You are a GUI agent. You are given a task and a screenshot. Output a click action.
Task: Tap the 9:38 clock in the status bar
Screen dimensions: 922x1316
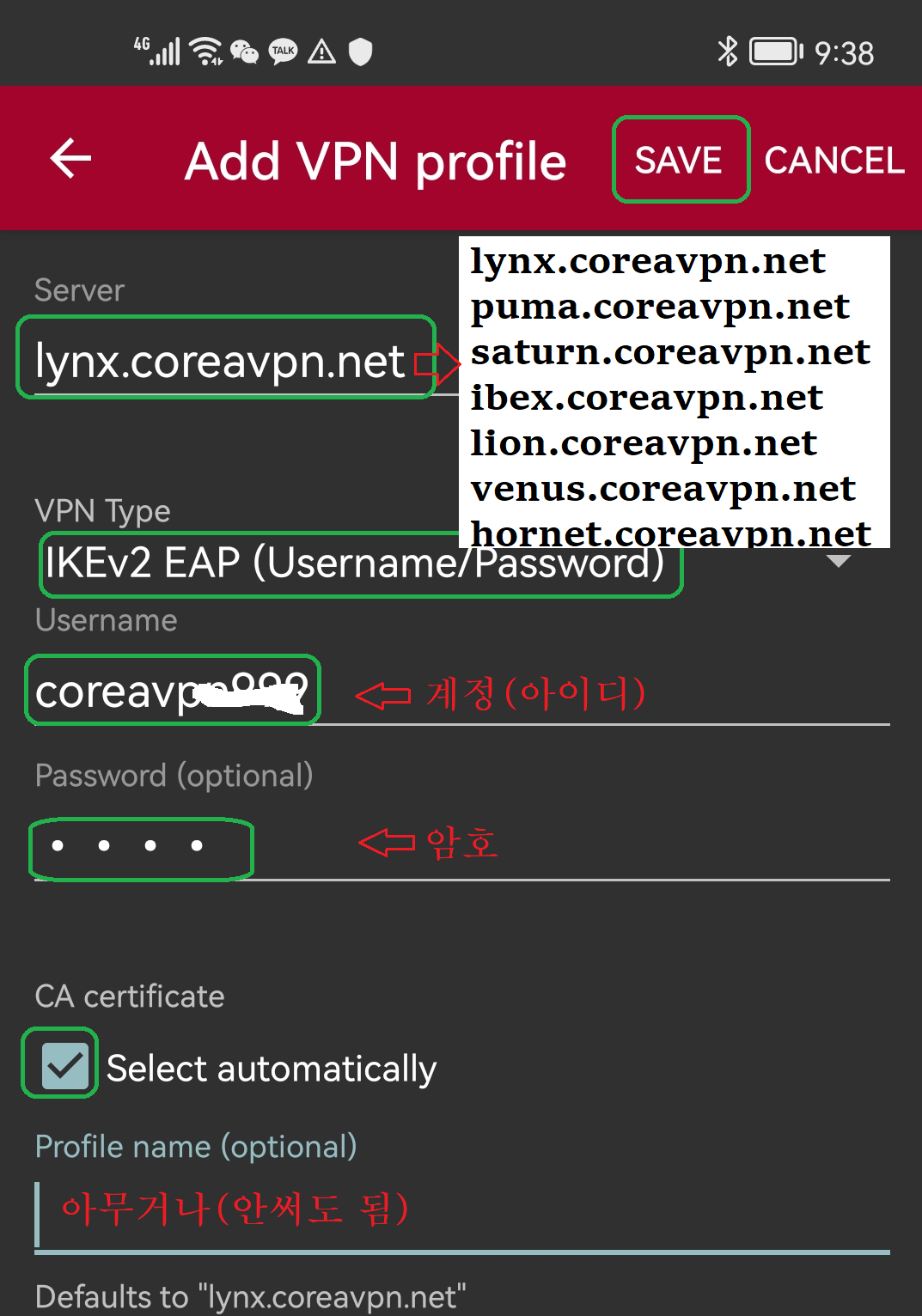(844, 53)
